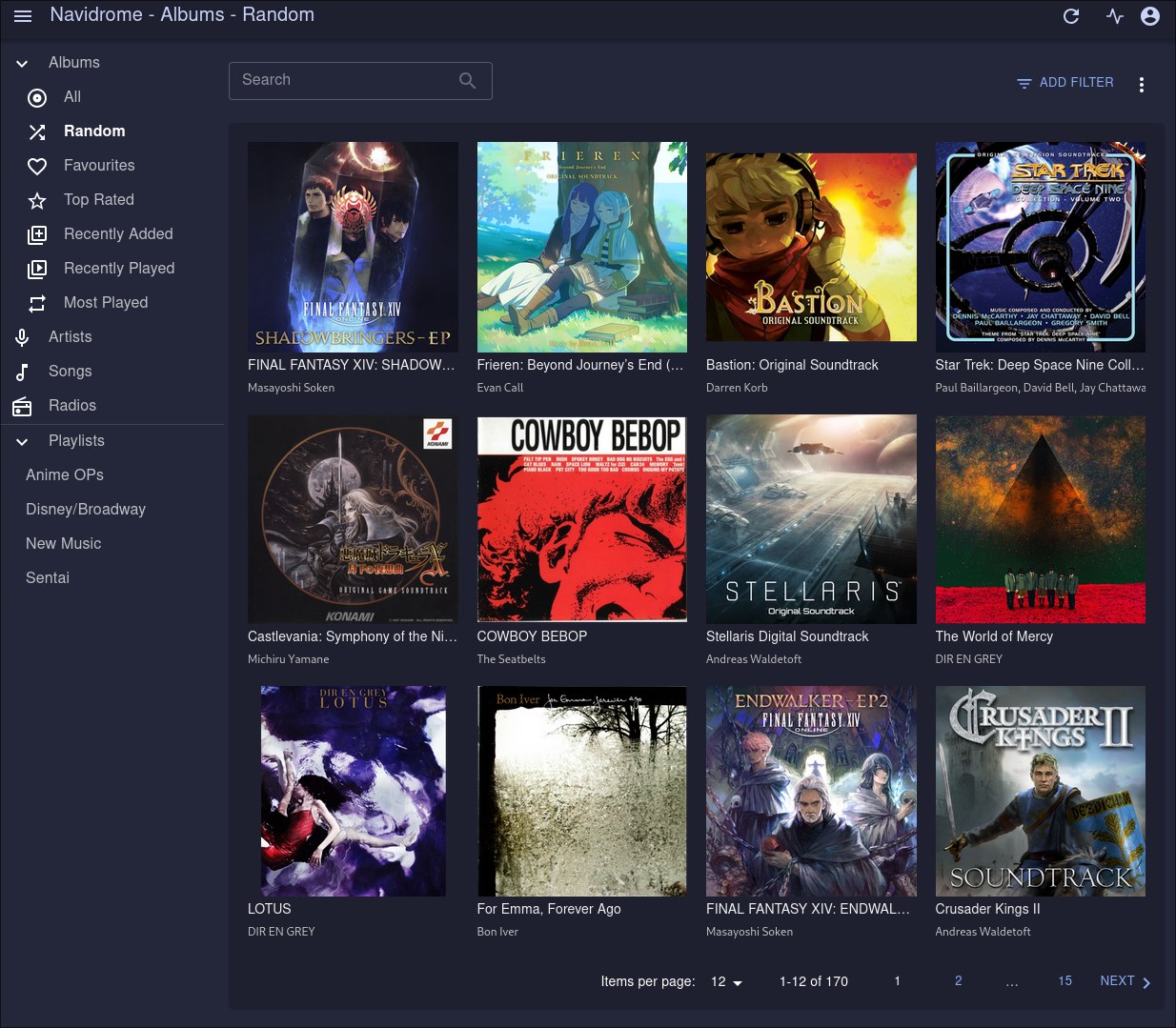1176x1028 pixels.
Task: Select Recently Added in sidebar
Action: click(x=118, y=234)
